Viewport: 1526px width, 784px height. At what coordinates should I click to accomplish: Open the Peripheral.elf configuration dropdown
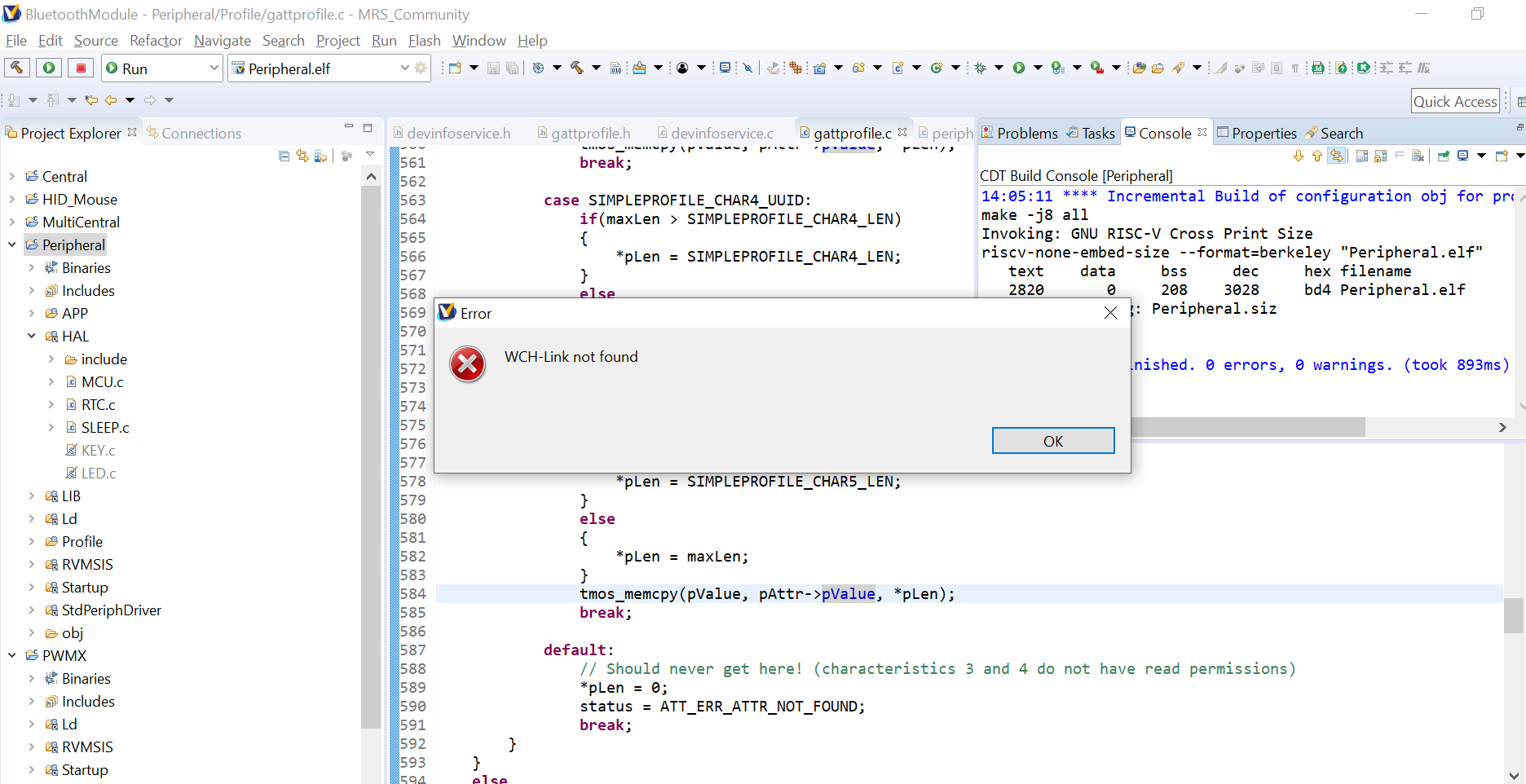tap(404, 68)
